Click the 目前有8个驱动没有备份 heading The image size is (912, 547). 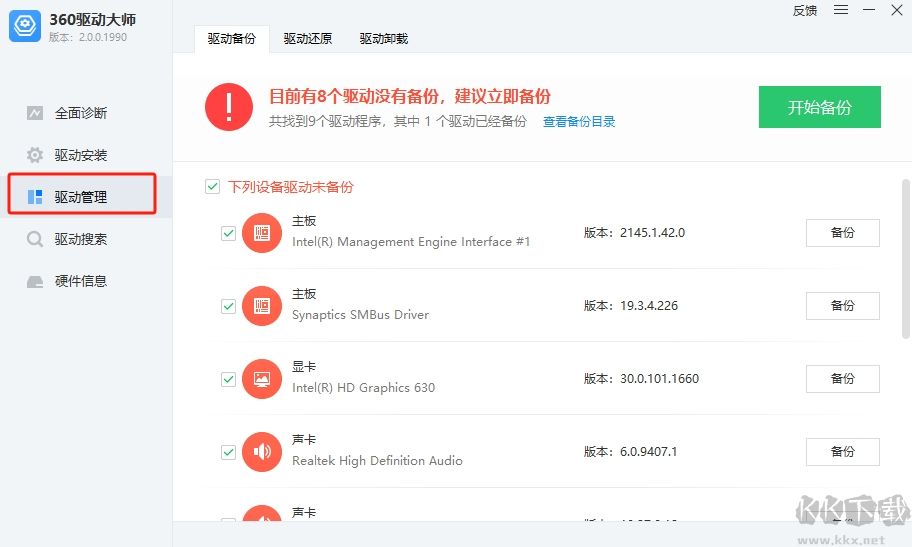point(409,96)
